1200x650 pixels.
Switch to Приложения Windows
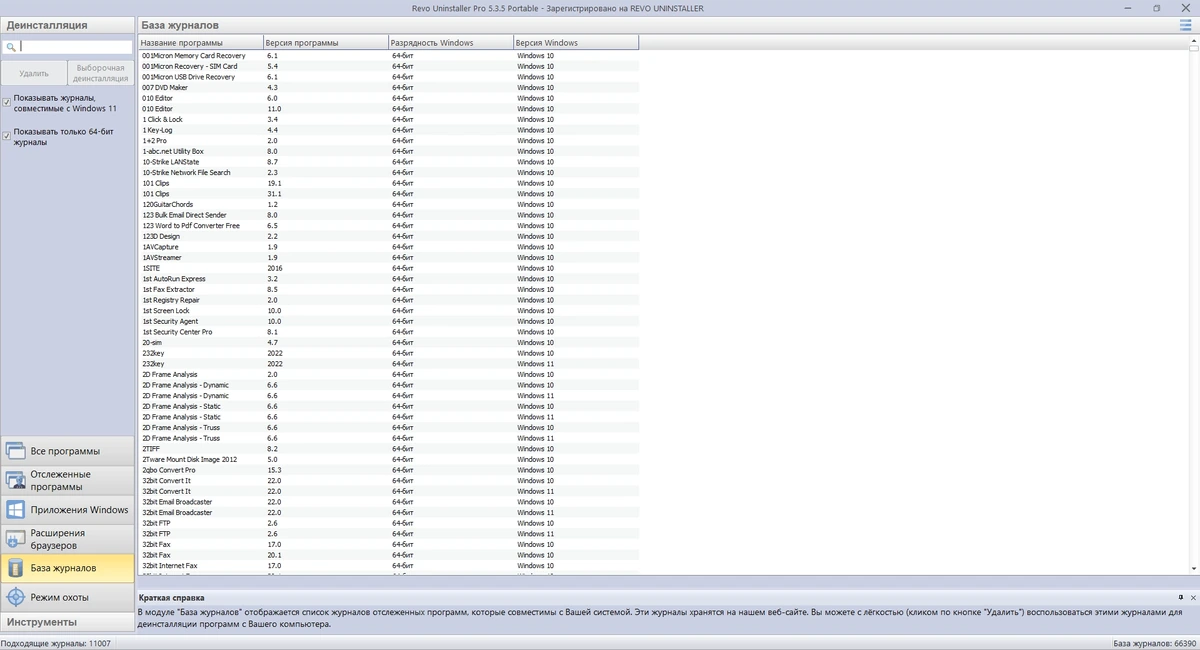(x=67, y=509)
